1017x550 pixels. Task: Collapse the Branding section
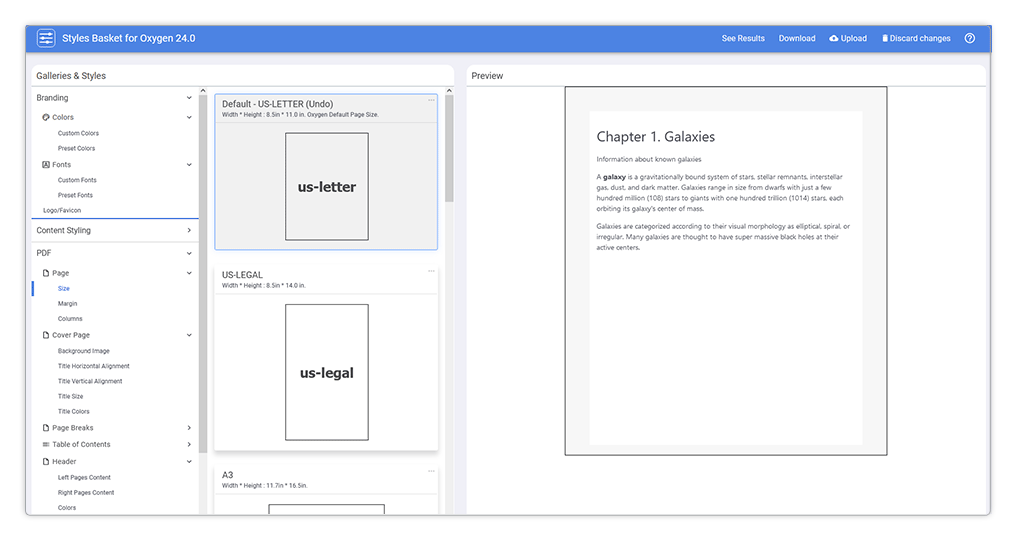pos(189,98)
